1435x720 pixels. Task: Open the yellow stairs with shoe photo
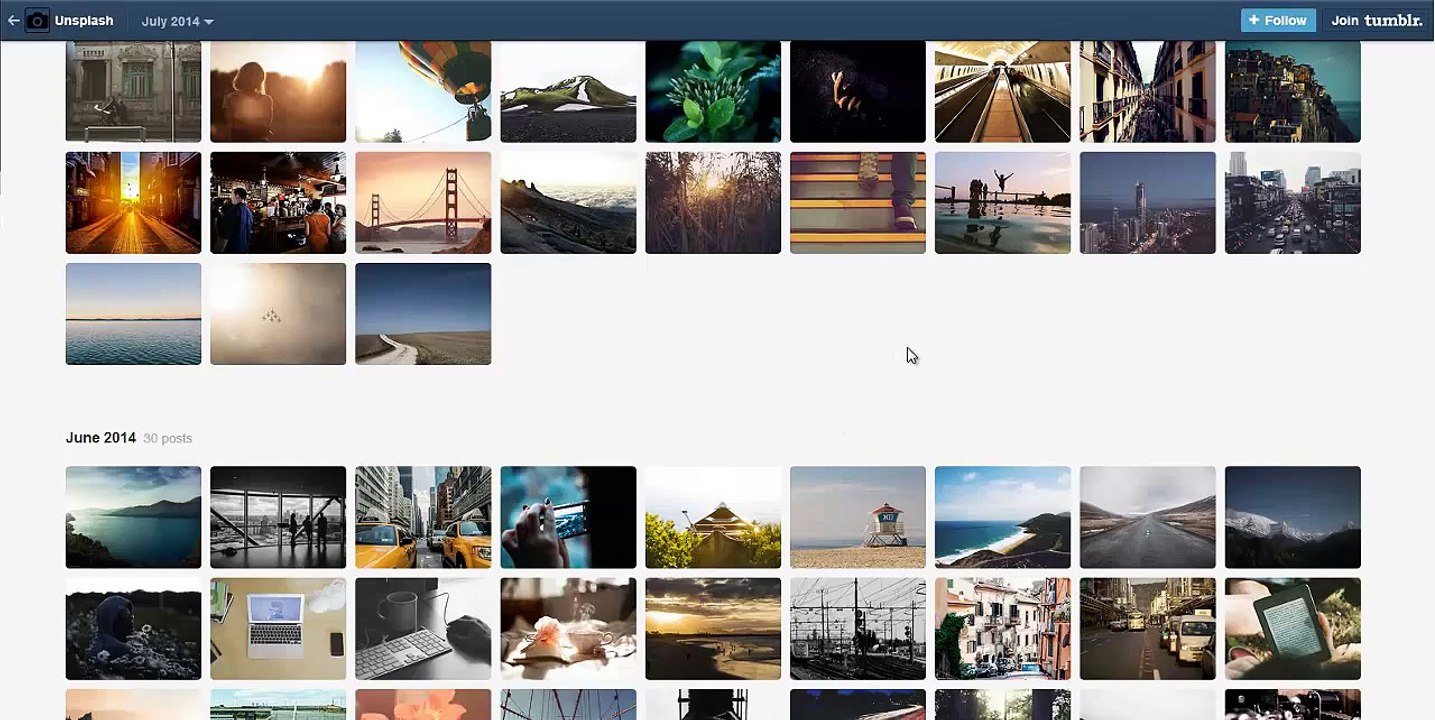[858, 203]
